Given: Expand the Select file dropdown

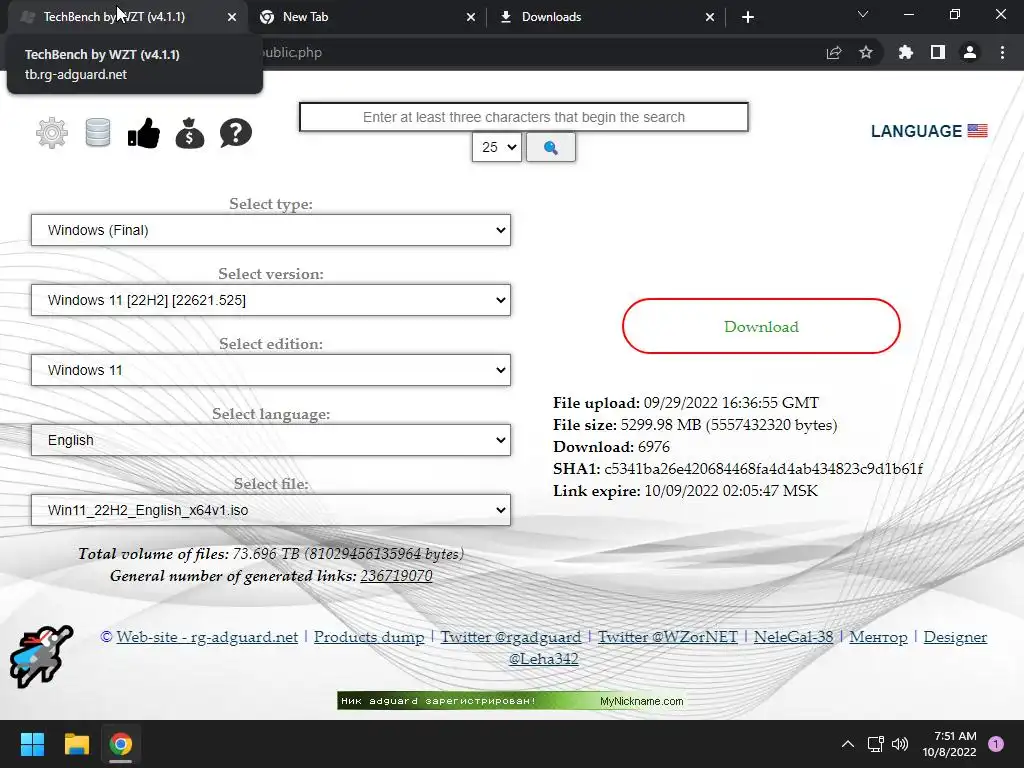Looking at the screenshot, I should click(x=271, y=510).
